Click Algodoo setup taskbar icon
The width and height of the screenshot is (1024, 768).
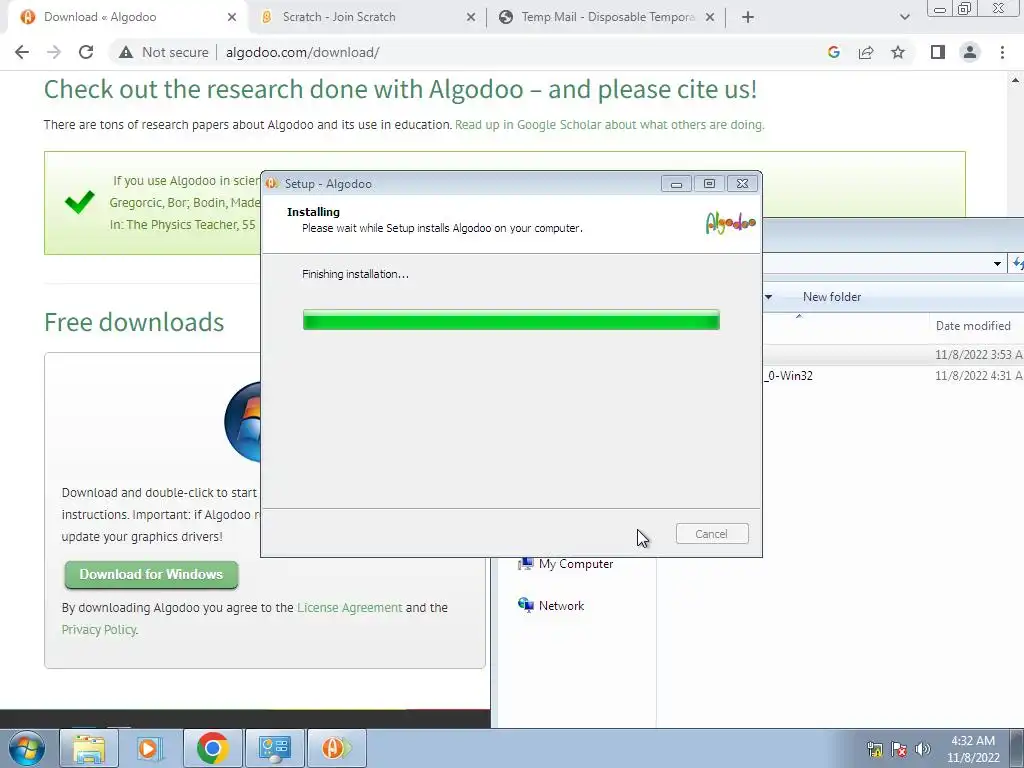tap(336, 748)
